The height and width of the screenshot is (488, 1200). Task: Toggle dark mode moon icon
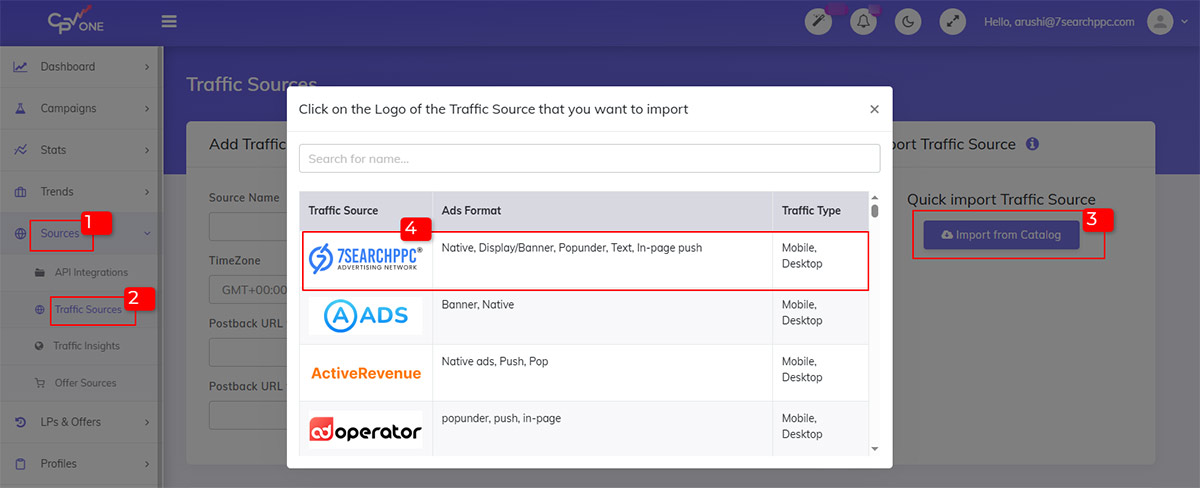[907, 21]
